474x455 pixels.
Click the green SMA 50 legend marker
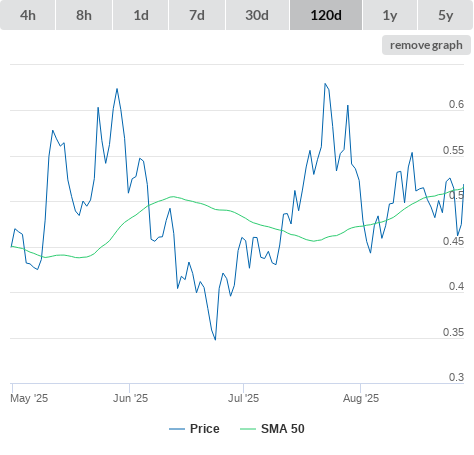coord(248,429)
